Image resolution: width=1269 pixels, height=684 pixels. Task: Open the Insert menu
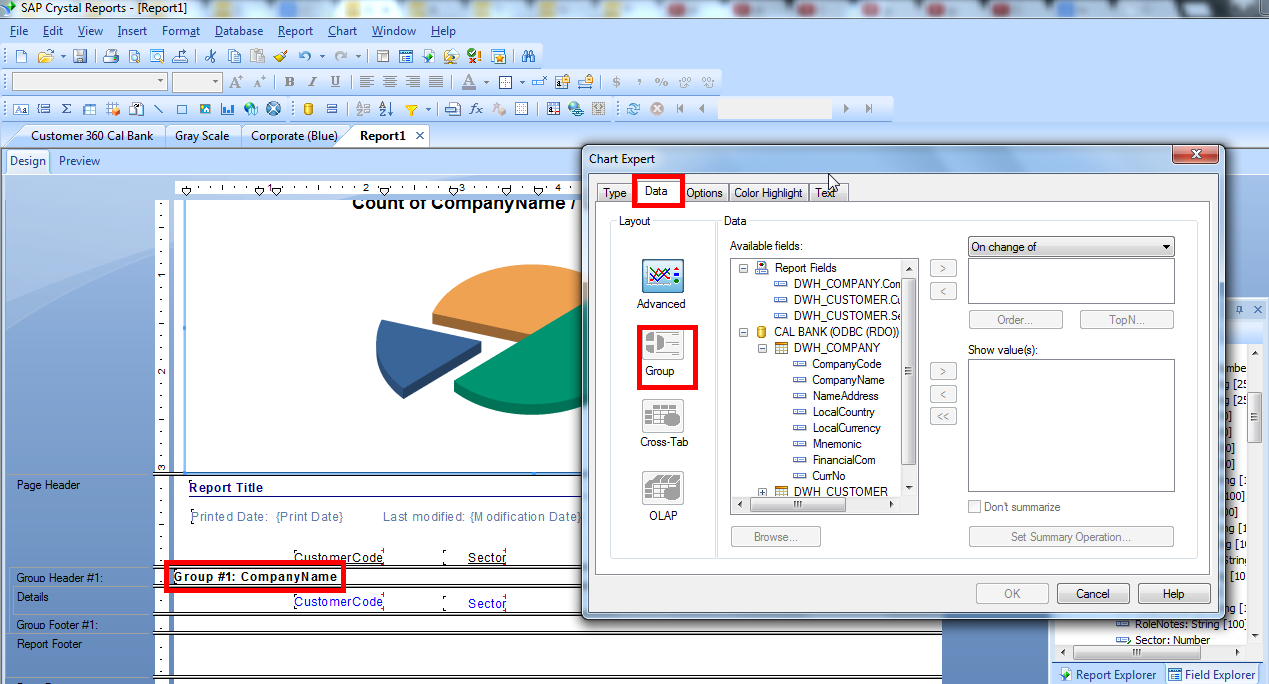[x=132, y=31]
